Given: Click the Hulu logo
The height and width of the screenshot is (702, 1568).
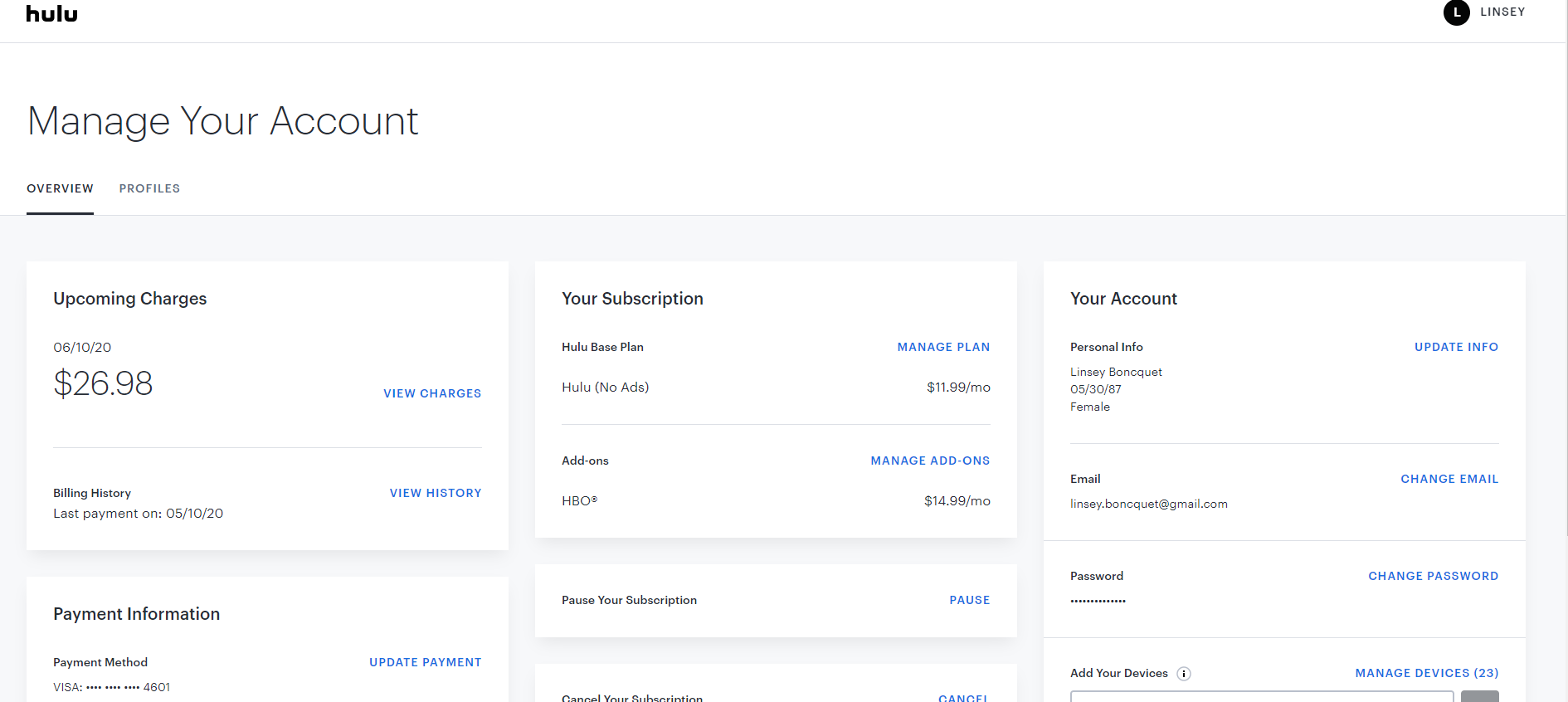Looking at the screenshot, I should (x=51, y=14).
